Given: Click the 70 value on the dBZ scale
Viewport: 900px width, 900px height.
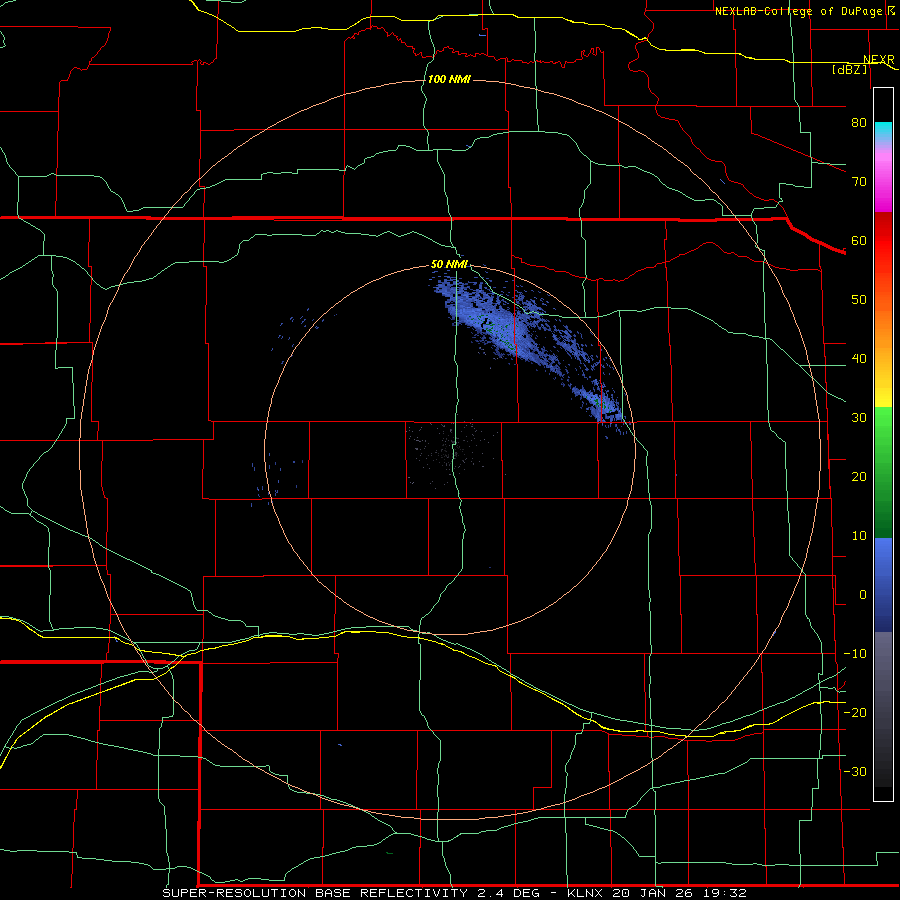Looking at the screenshot, I should [x=859, y=181].
